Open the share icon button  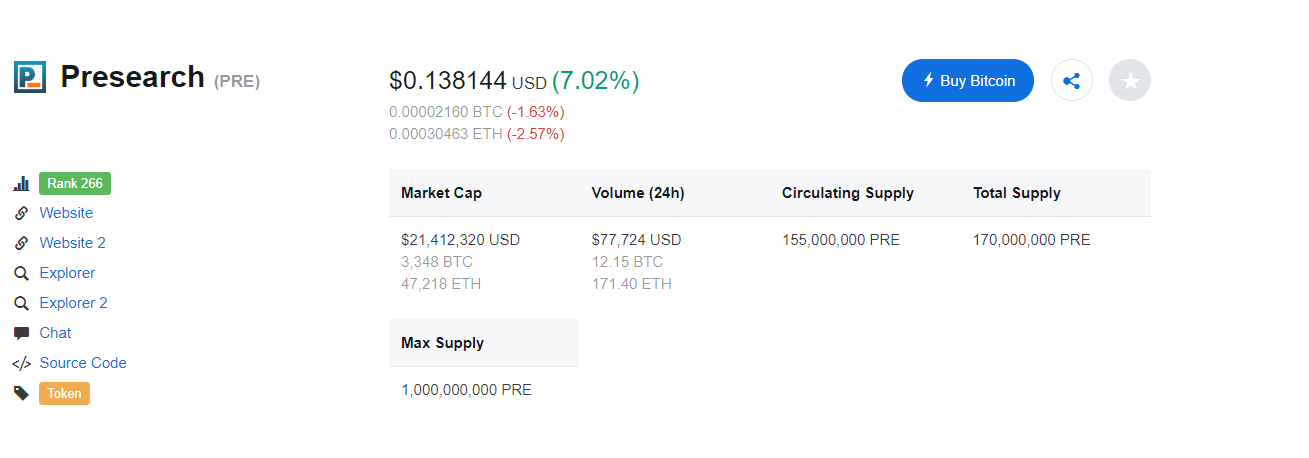(1072, 81)
